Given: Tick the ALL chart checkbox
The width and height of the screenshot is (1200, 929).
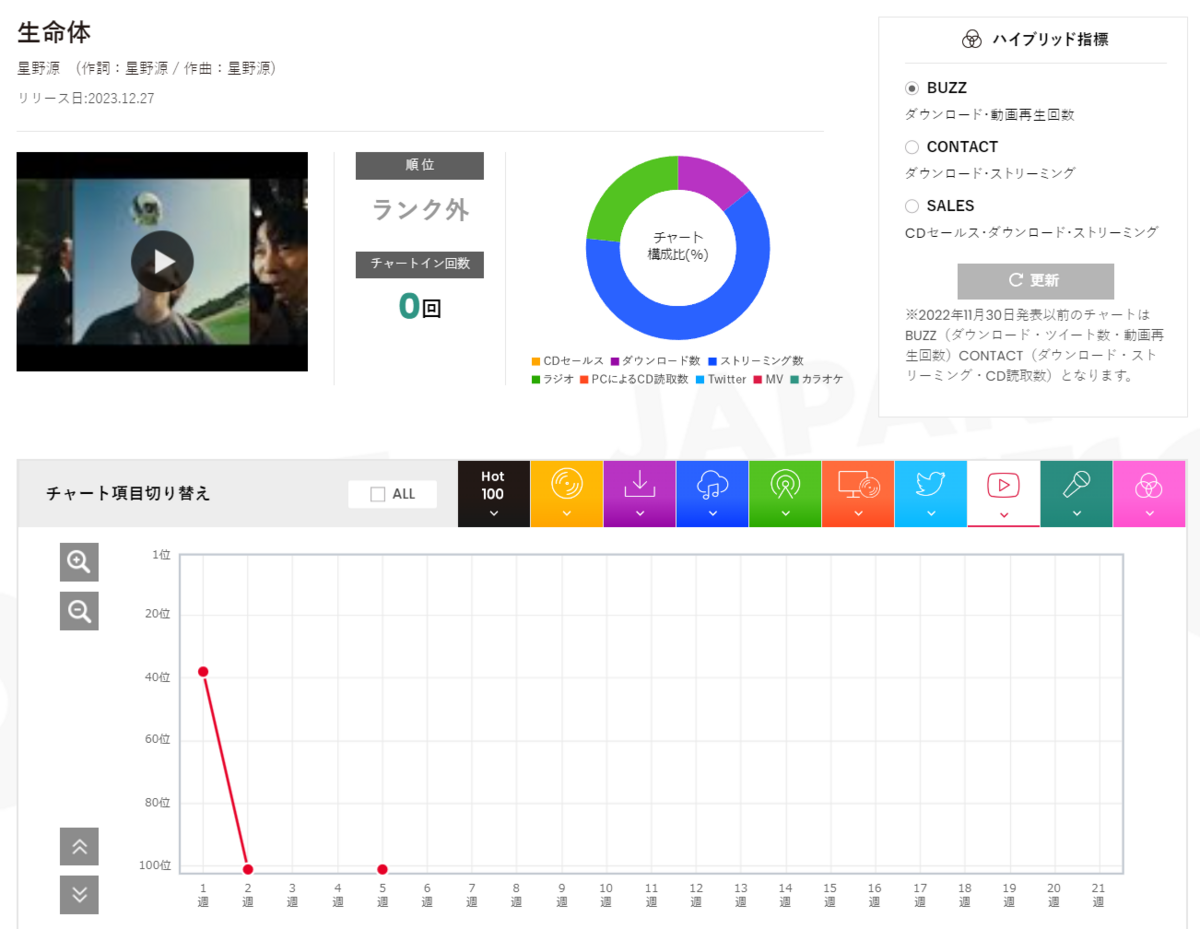Looking at the screenshot, I should [377, 494].
